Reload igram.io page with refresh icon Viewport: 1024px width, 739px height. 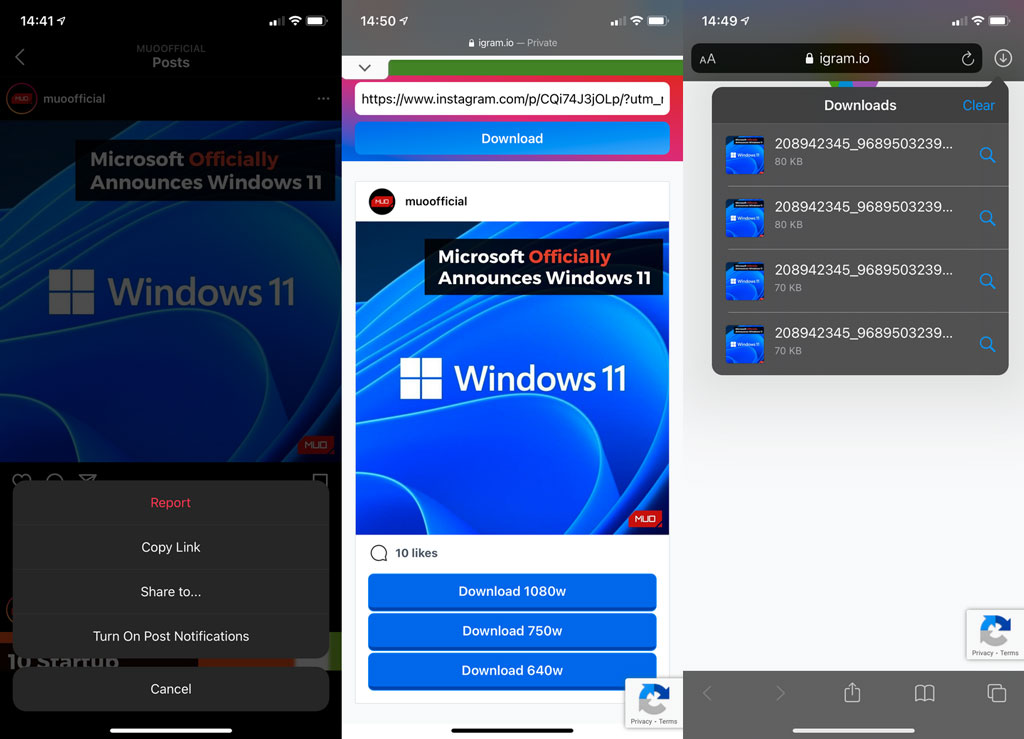pos(967,59)
